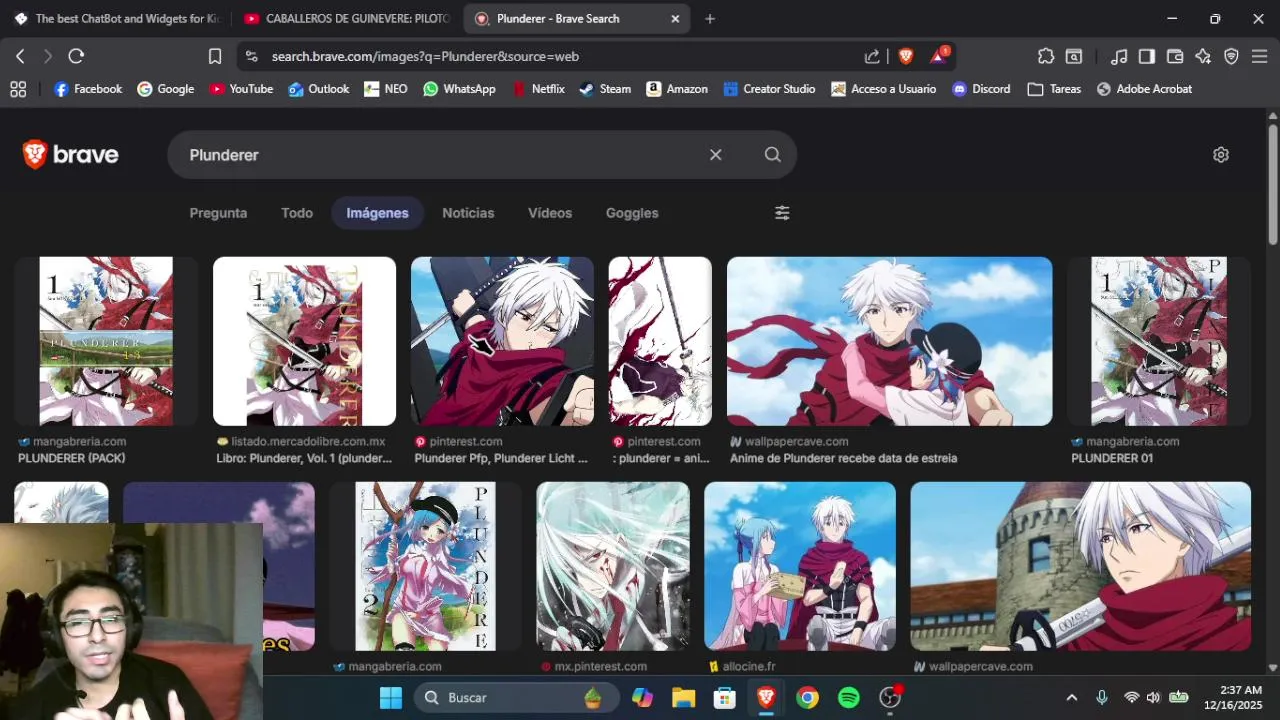1280x720 pixels.
Task: Submit search with the magnifier icon
Action: click(x=772, y=155)
